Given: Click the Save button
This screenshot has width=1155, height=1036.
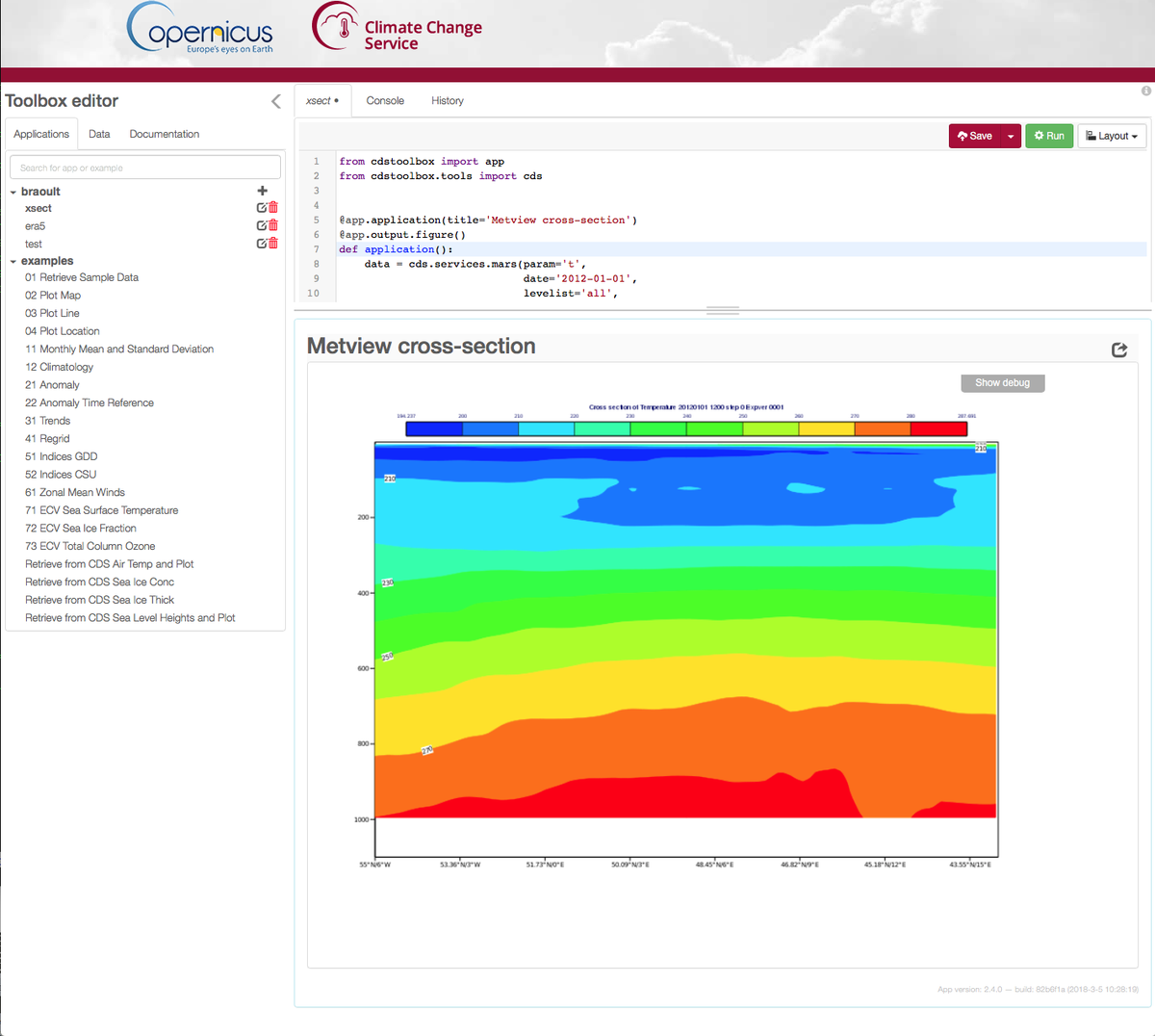Looking at the screenshot, I should coord(975,136).
